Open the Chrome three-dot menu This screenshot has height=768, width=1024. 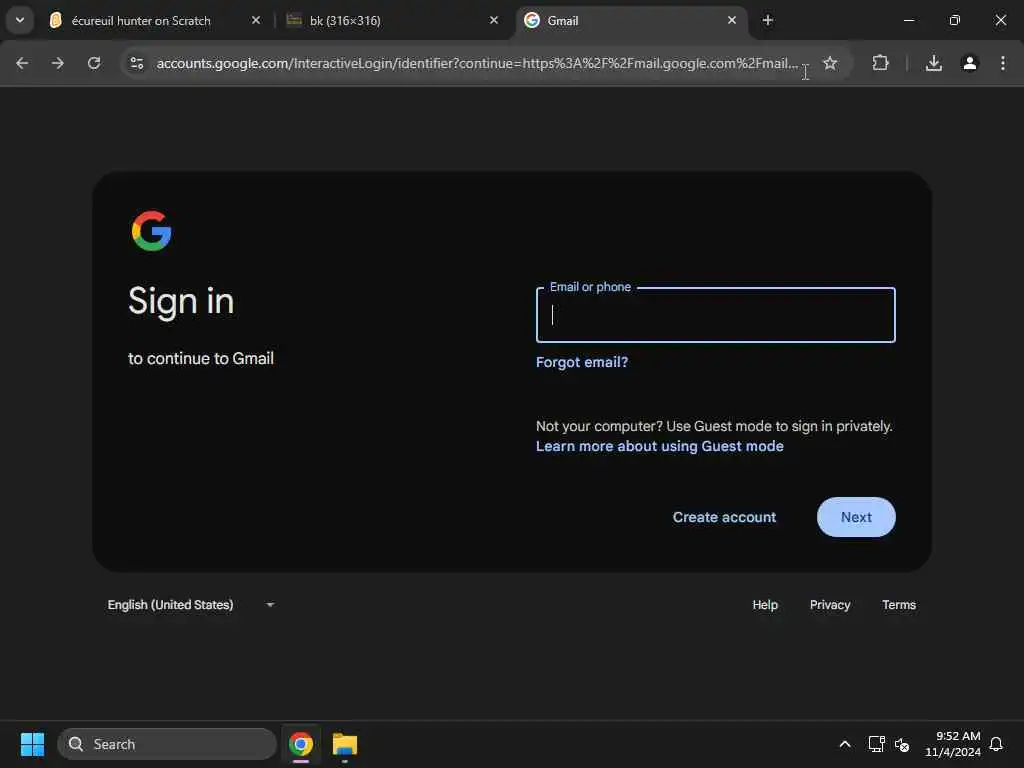coord(1003,63)
